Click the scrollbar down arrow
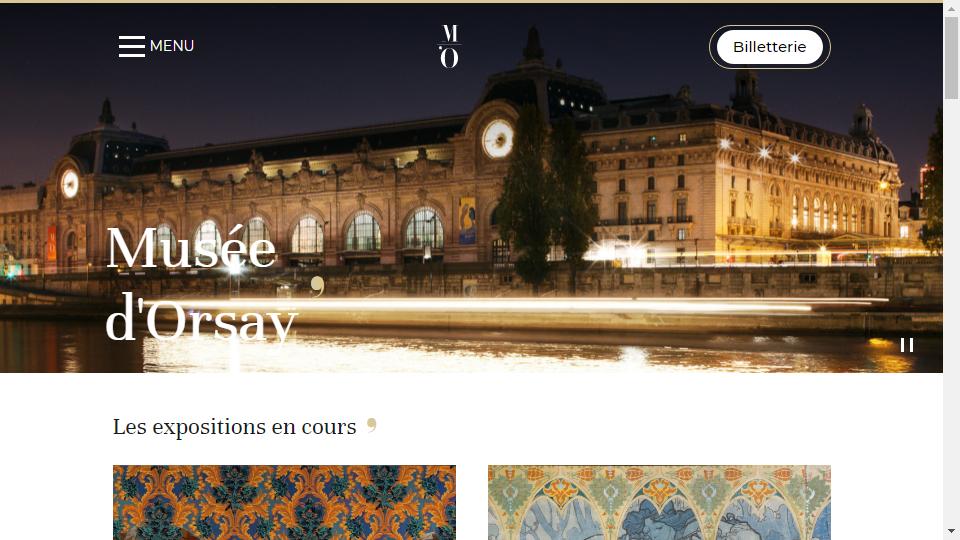960x540 pixels. [x=951, y=531]
